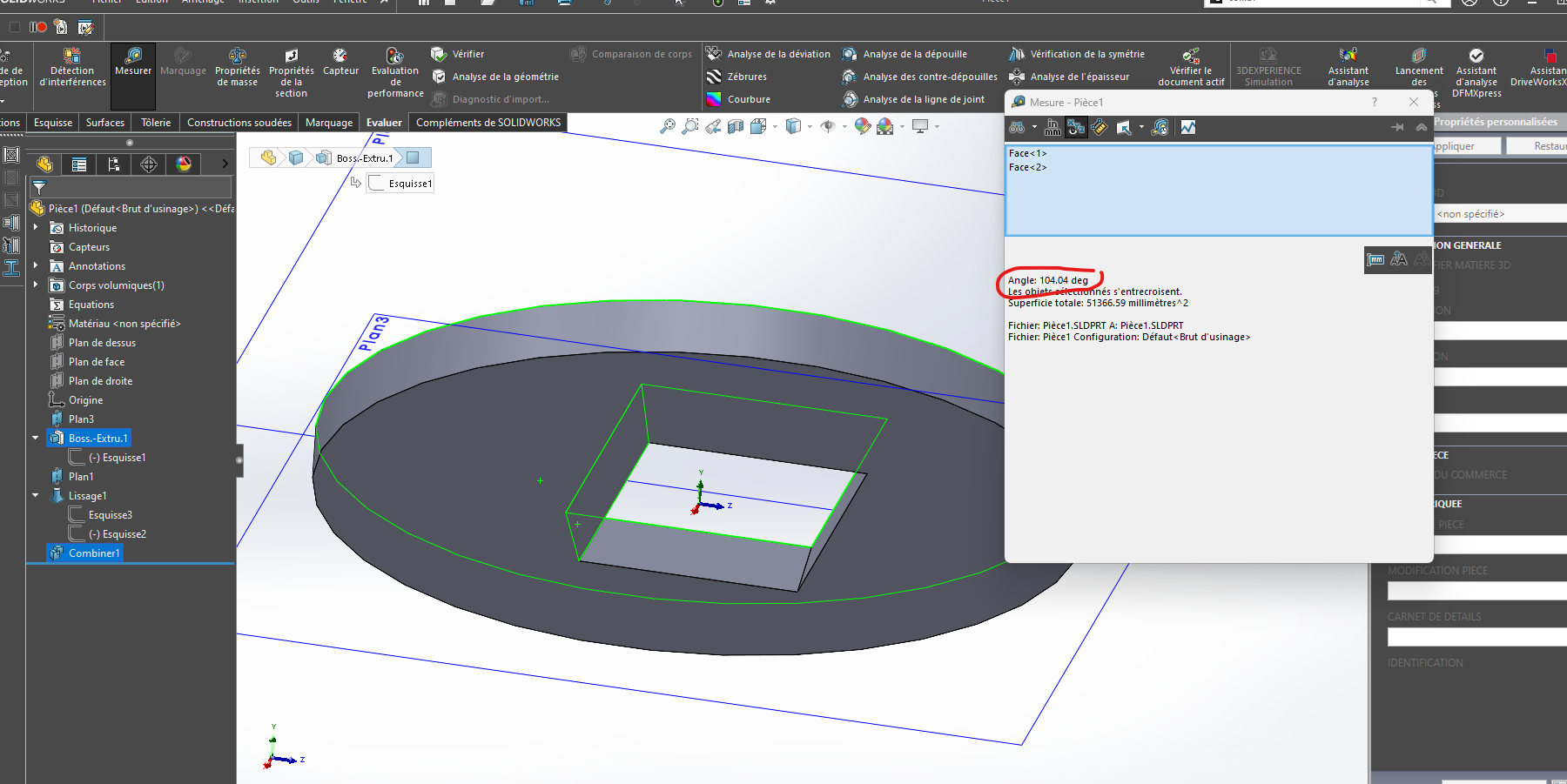The width and height of the screenshot is (1567, 784).
Task: Click the Units/Precision icon in Mesure dialog
Action: pos(1053,128)
